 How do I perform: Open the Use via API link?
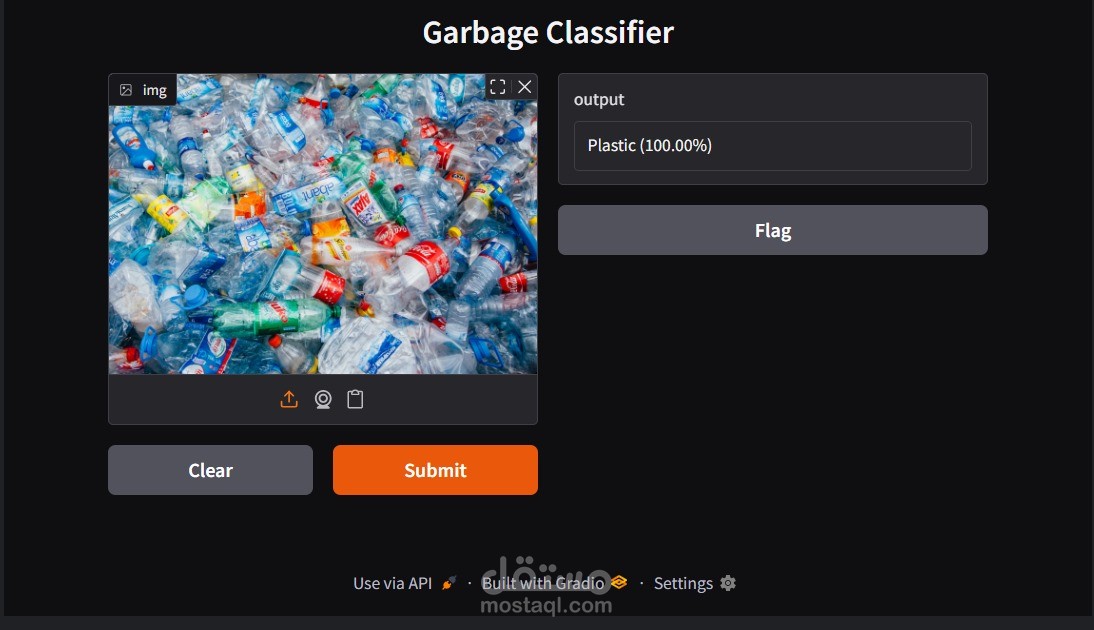coord(392,583)
